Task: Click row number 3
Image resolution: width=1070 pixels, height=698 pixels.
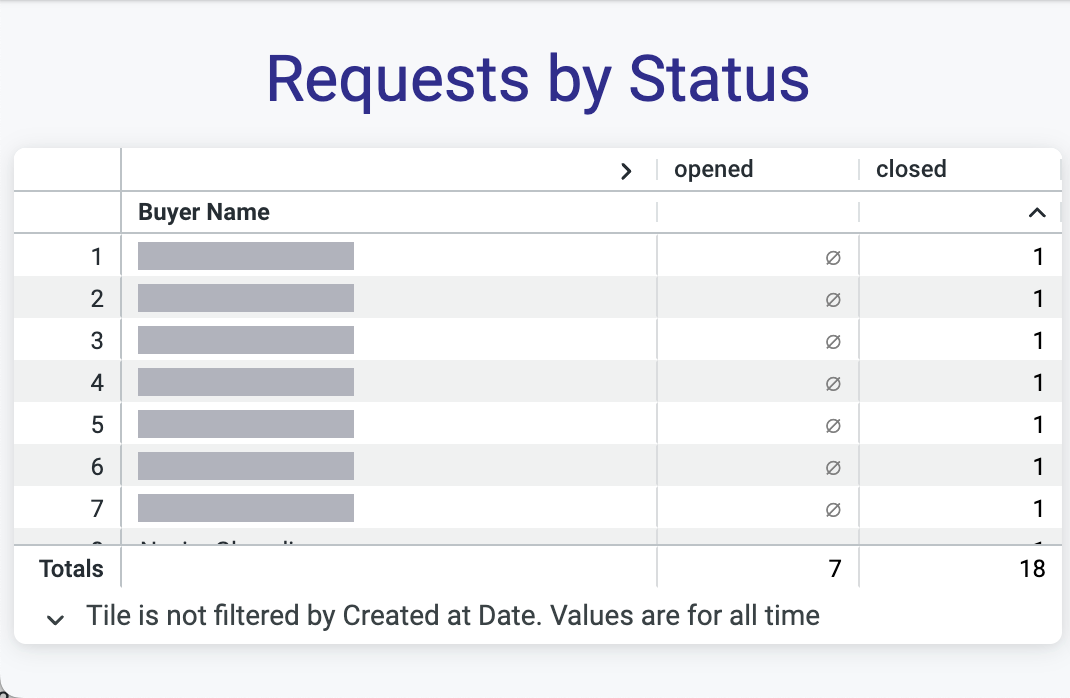Action: coord(97,340)
